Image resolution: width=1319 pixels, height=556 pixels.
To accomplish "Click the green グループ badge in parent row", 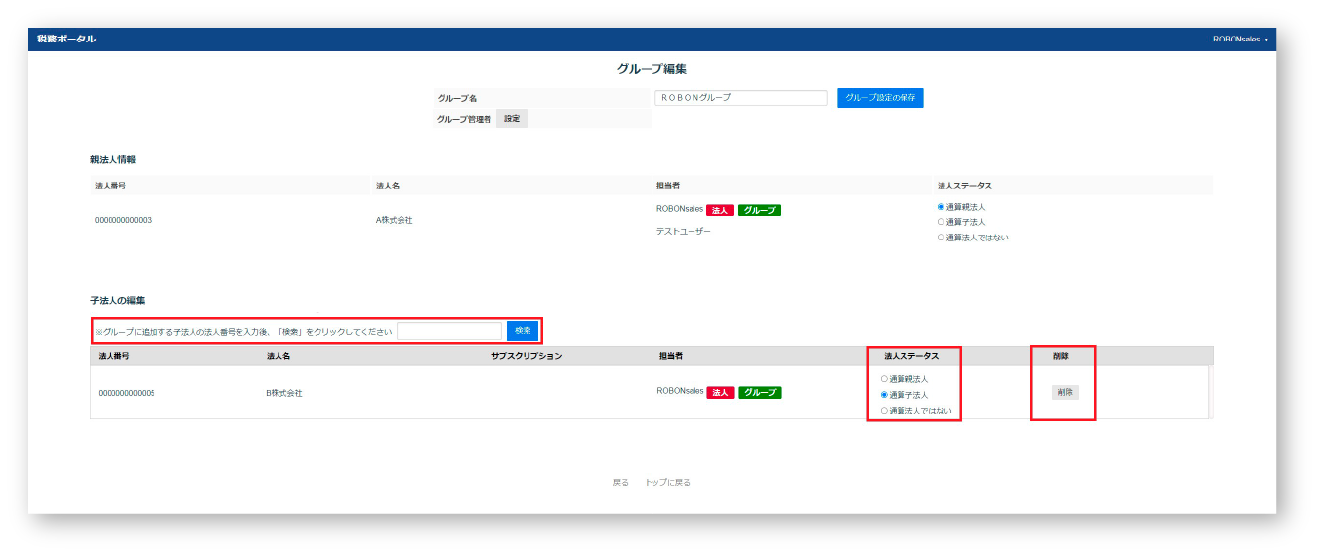I will pos(759,211).
